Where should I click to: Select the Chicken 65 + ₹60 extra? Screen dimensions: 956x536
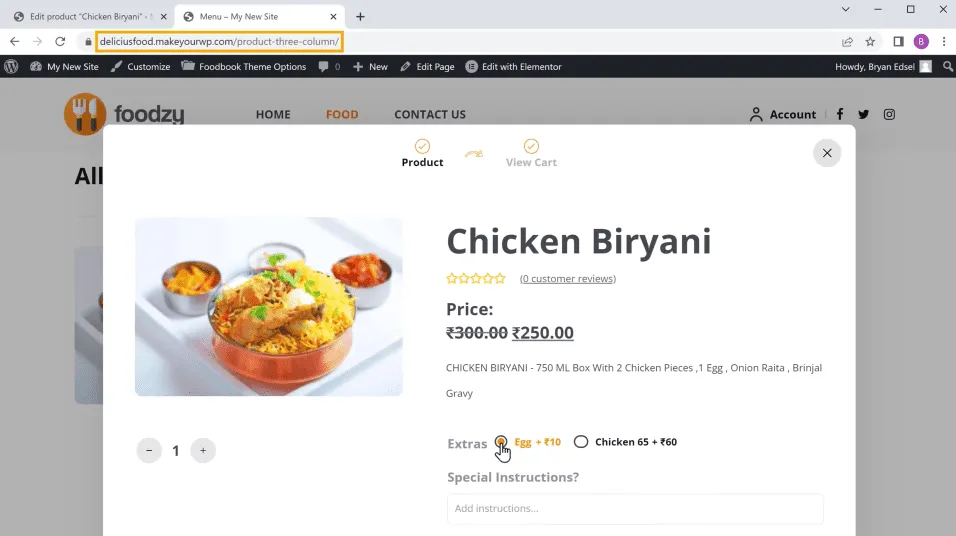click(581, 442)
